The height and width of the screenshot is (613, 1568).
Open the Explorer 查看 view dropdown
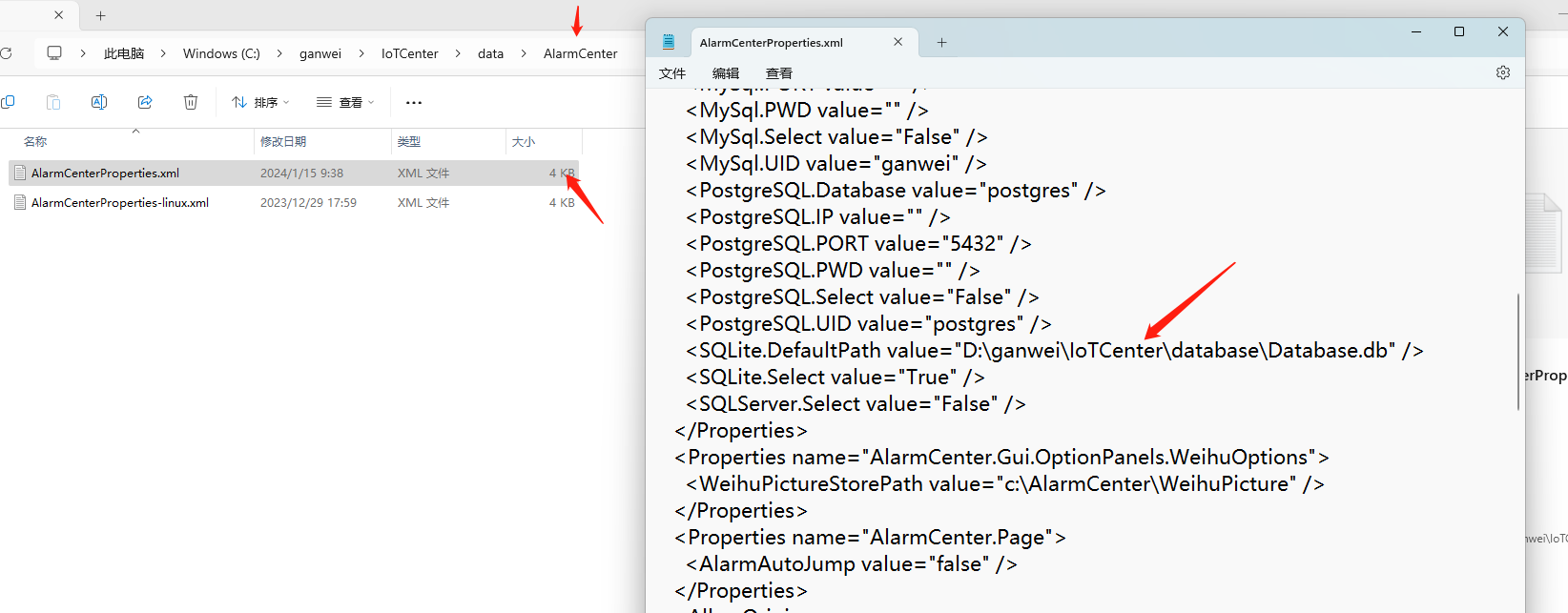click(x=345, y=102)
